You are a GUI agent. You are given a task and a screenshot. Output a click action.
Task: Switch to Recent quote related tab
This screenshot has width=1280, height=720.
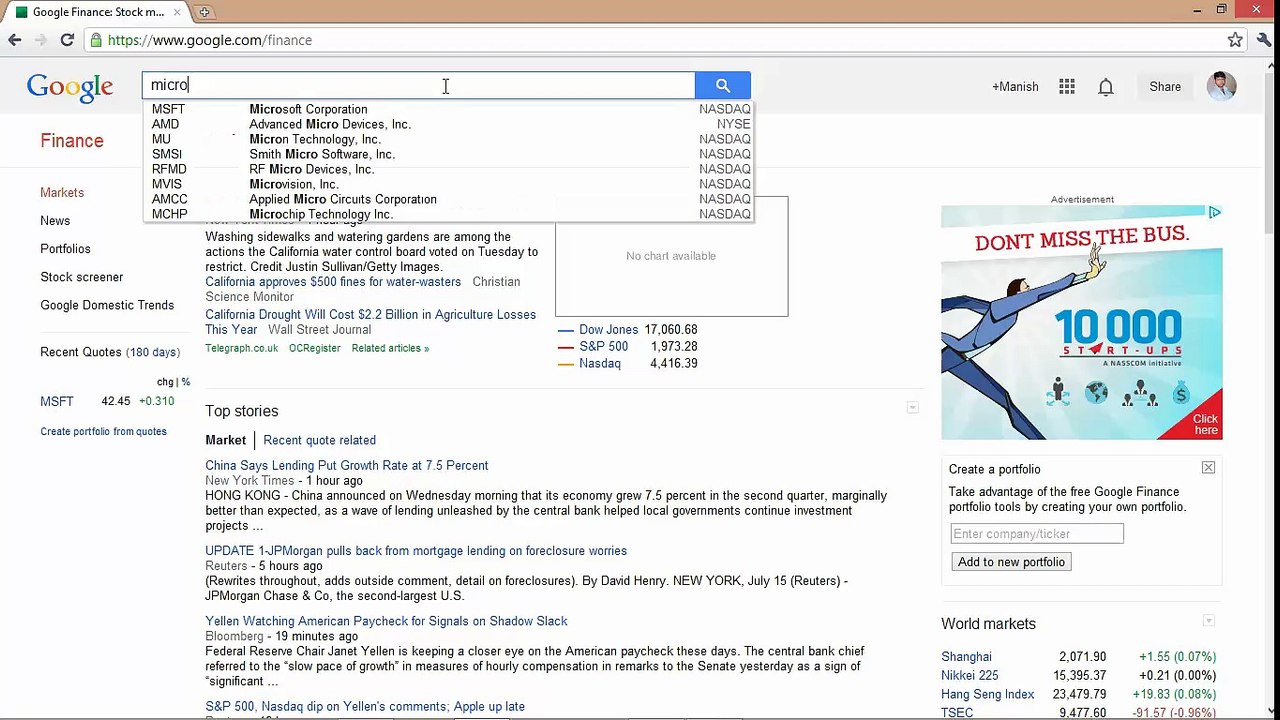(x=319, y=440)
